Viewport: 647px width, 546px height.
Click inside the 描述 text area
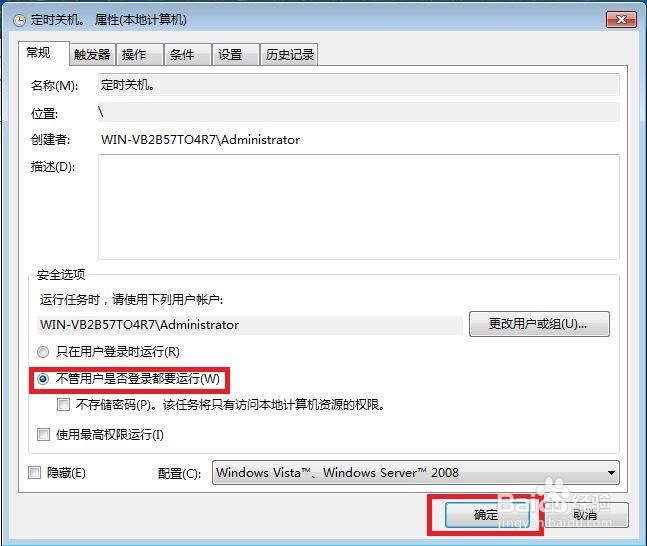[359, 207]
